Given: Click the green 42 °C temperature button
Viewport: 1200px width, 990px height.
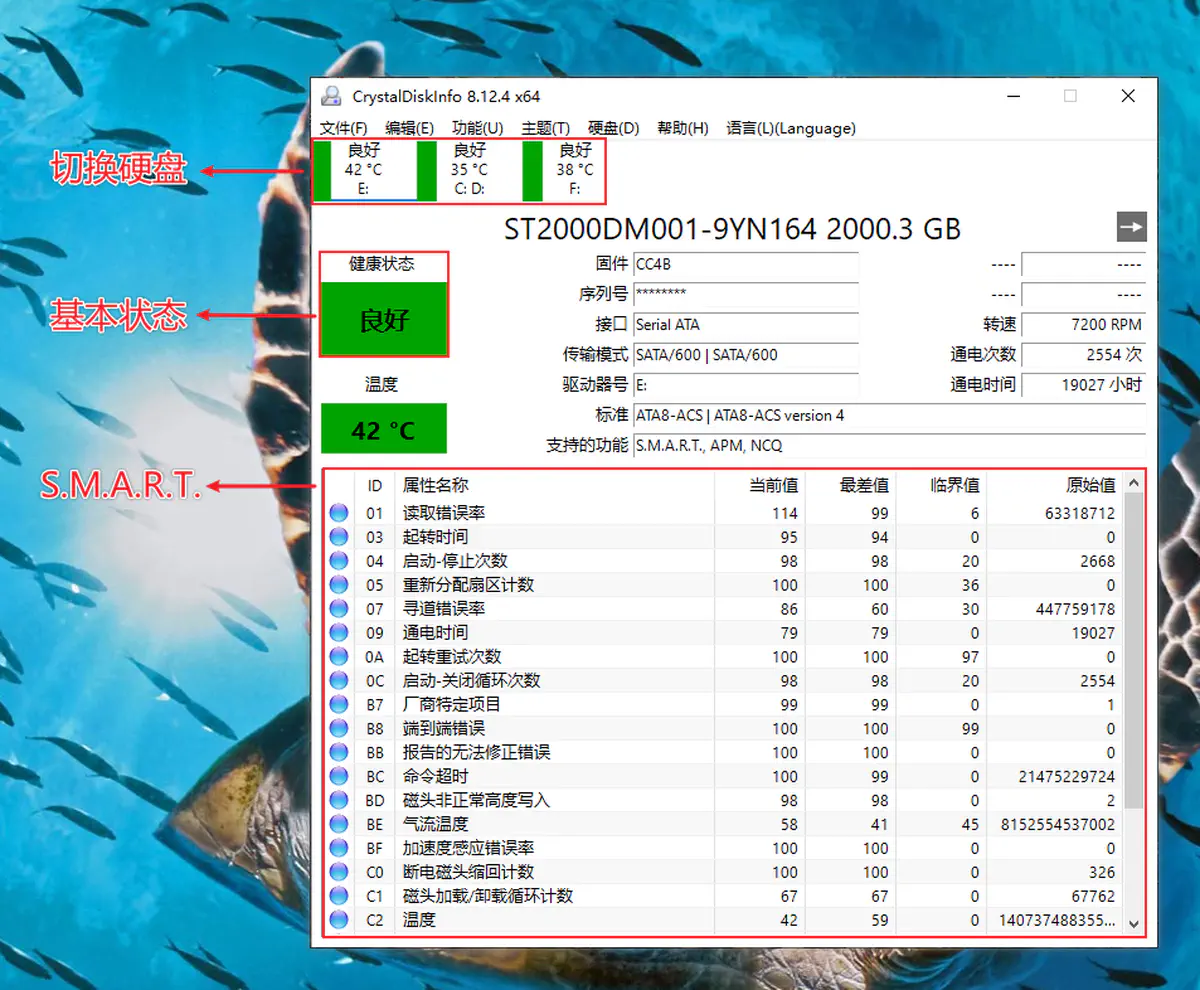Looking at the screenshot, I should click(x=384, y=429).
